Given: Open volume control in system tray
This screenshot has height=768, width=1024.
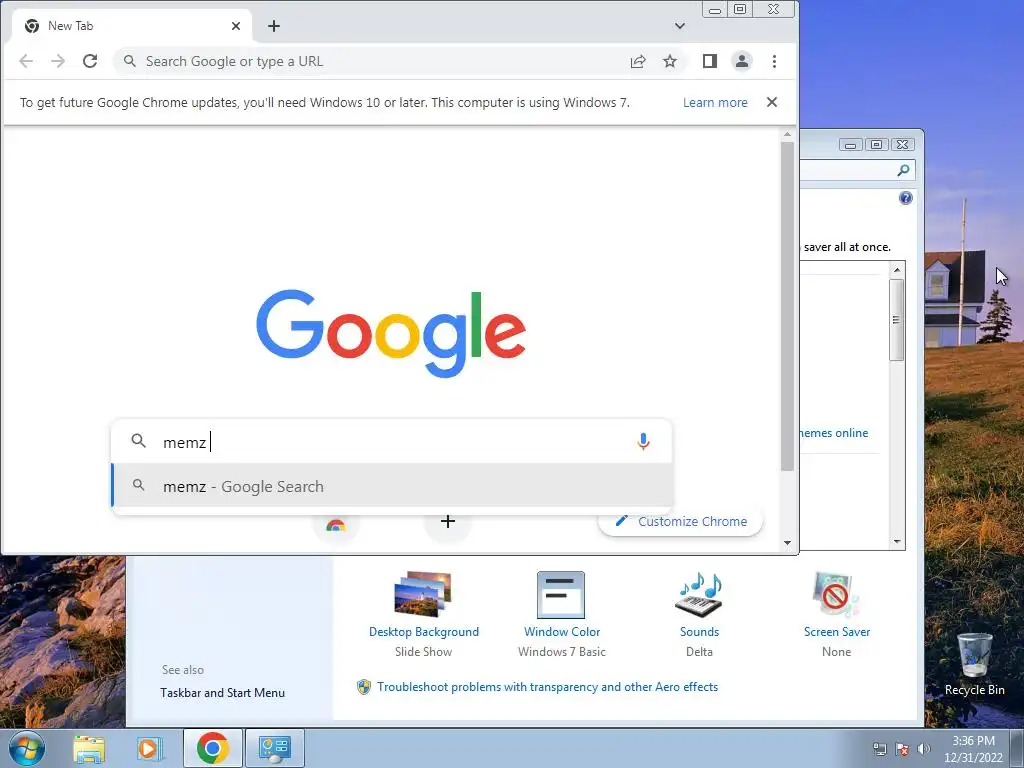Looking at the screenshot, I should point(923,749).
